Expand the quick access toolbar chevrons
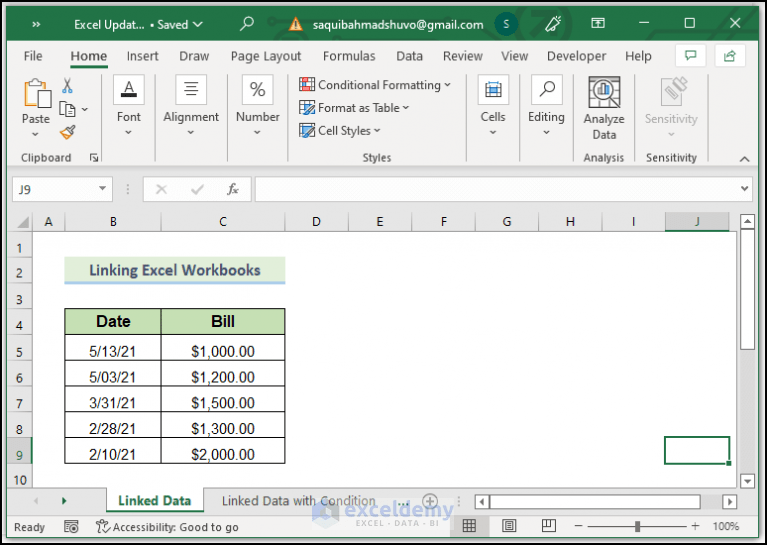Image resolution: width=767 pixels, height=545 pixels. point(36,24)
